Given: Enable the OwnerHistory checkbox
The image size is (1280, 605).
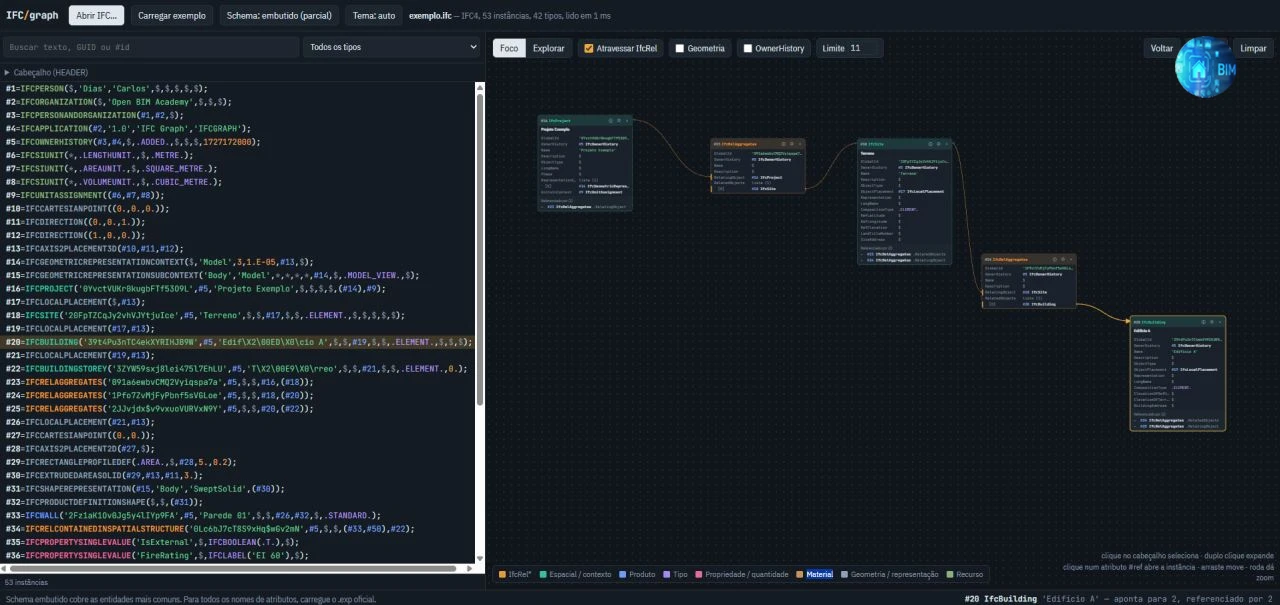Looking at the screenshot, I should [747, 48].
